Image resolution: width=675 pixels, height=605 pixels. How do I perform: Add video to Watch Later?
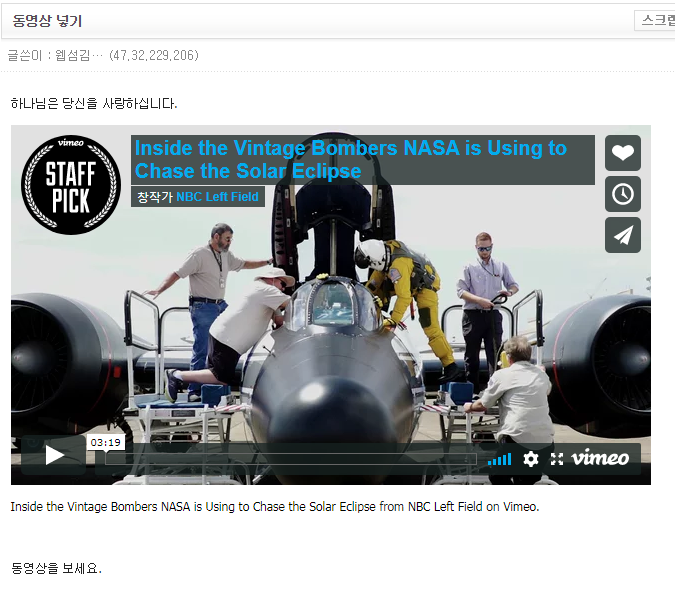(x=623, y=194)
